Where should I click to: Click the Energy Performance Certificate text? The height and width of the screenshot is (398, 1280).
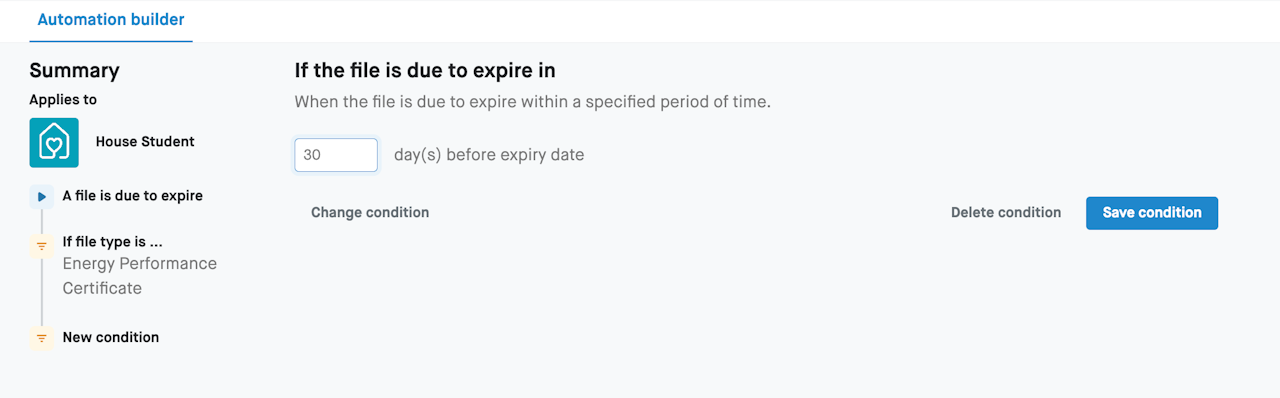point(139,276)
